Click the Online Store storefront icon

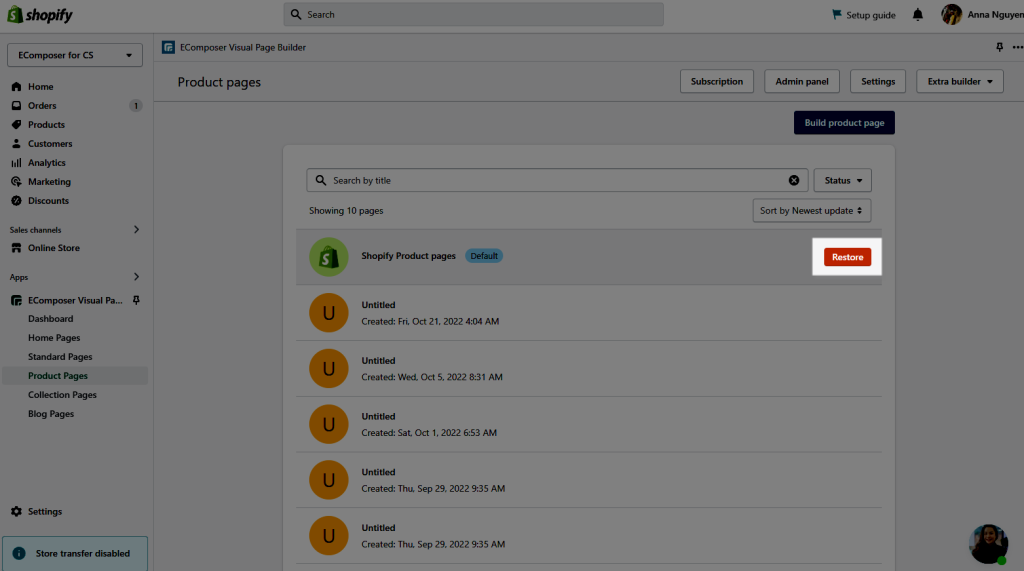(x=16, y=248)
